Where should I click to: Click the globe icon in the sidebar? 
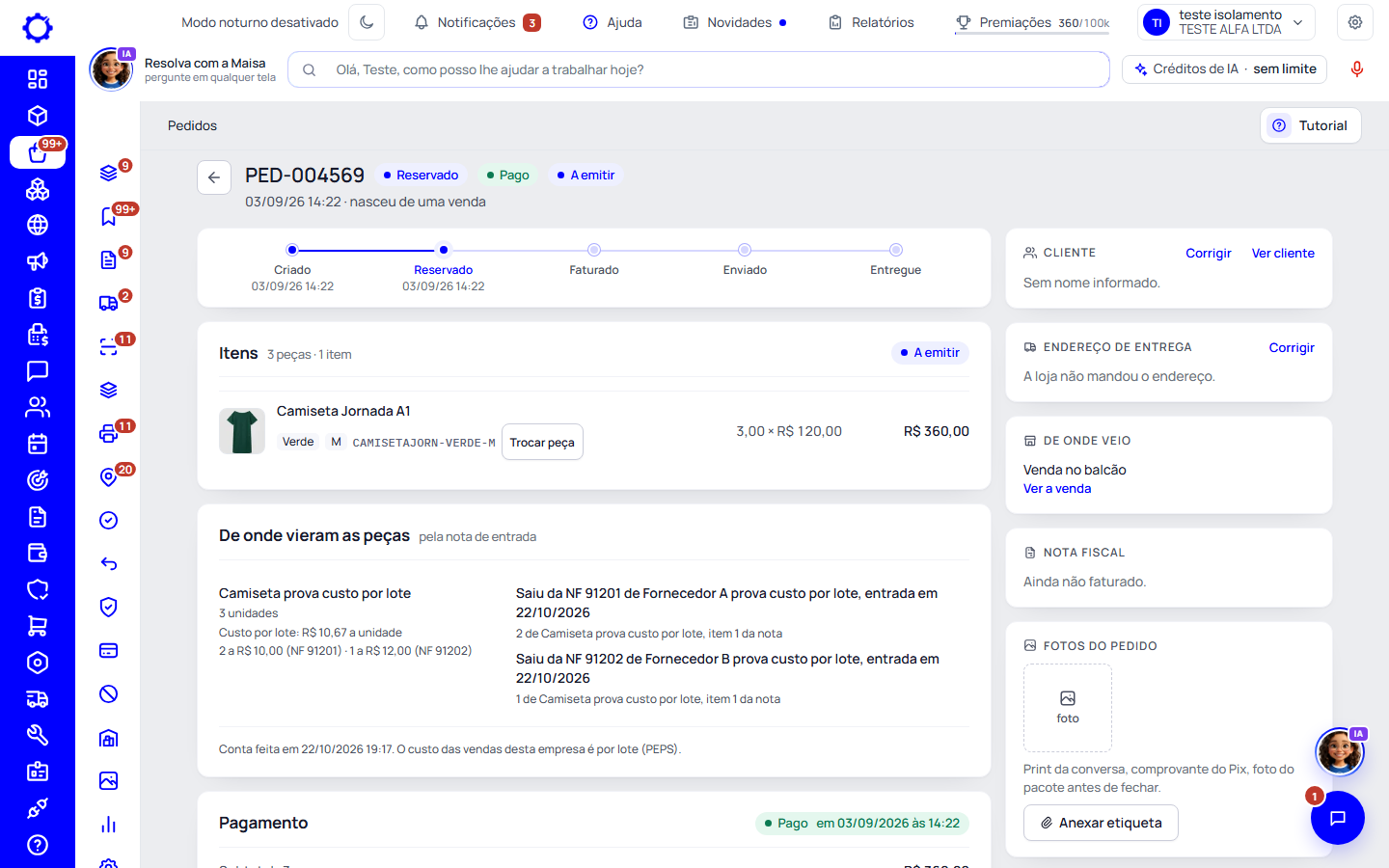point(38,225)
